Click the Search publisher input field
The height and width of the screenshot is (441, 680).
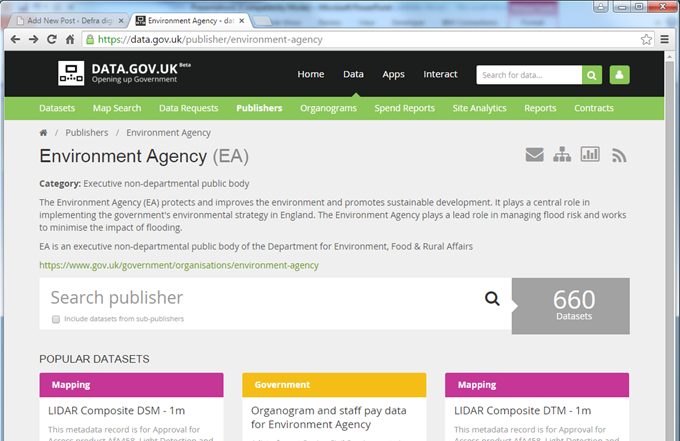(x=260, y=298)
